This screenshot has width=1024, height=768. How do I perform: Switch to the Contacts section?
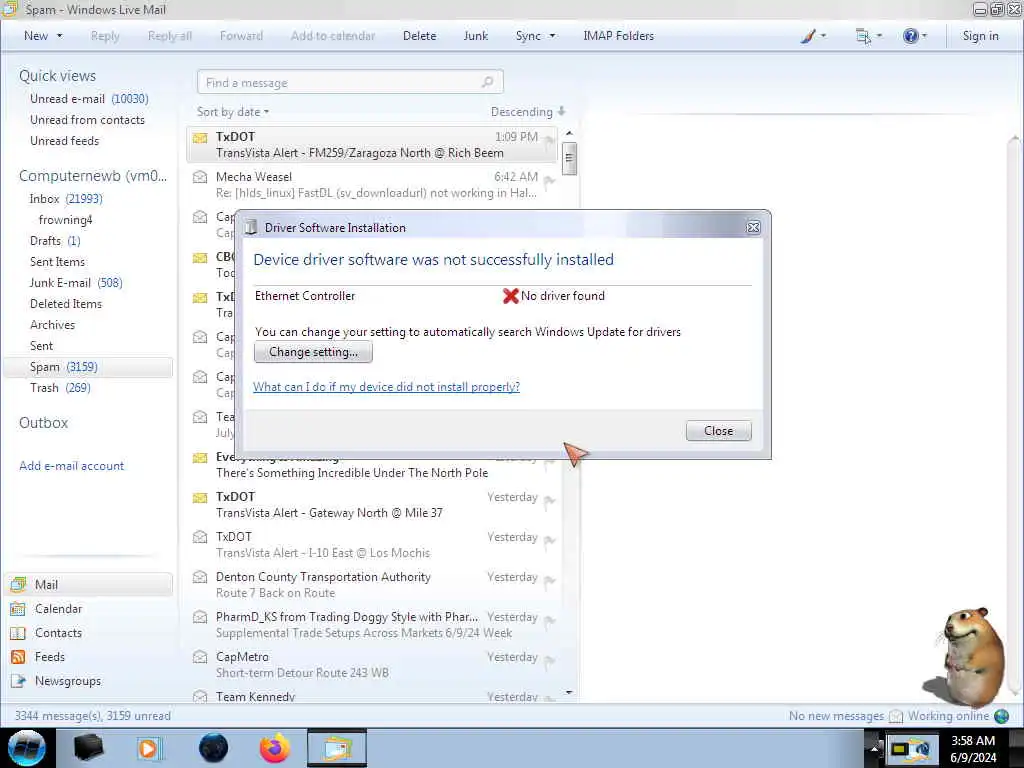58,633
